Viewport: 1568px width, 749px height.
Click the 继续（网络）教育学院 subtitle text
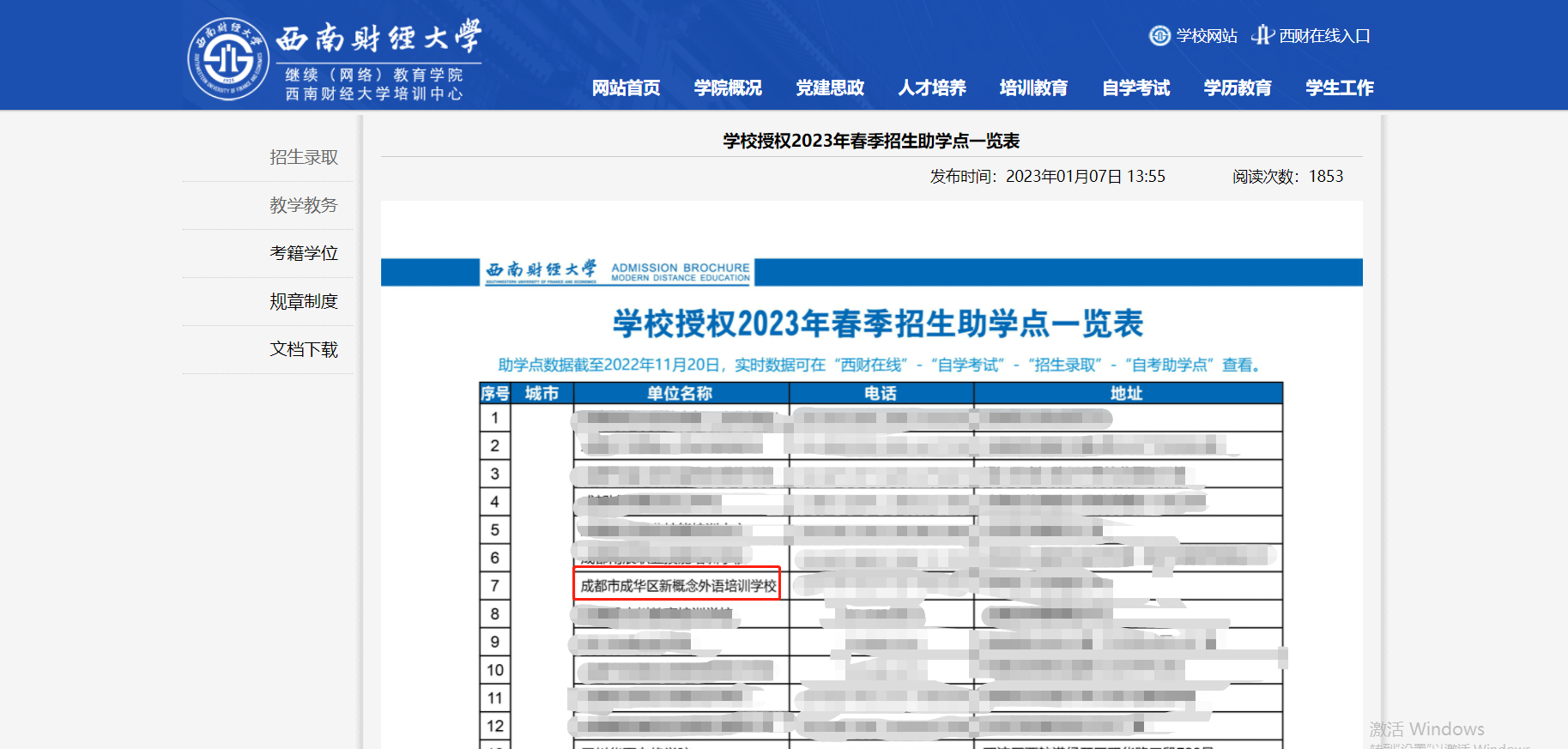coord(374,75)
